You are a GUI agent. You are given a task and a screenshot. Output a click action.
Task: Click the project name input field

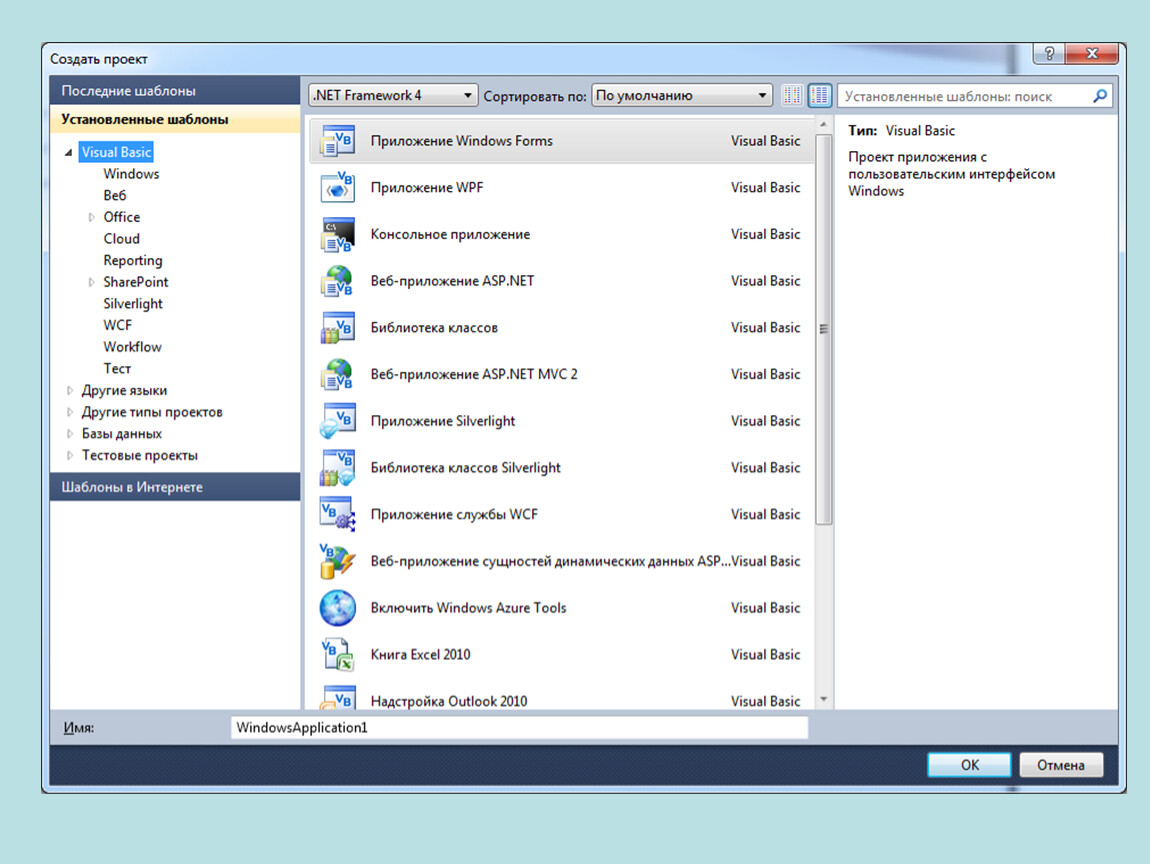click(519, 728)
